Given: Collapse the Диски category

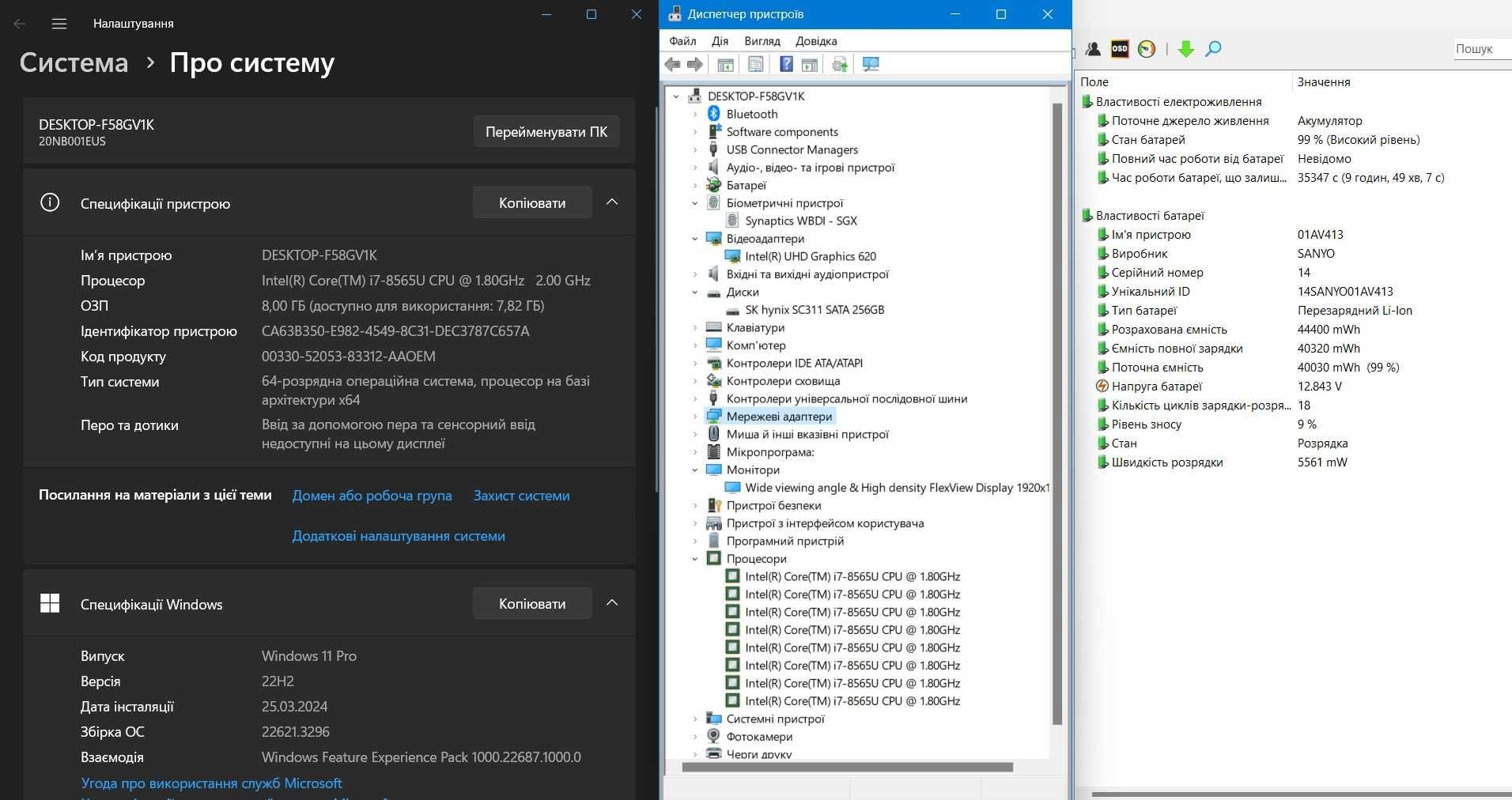Looking at the screenshot, I should tap(695, 292).
